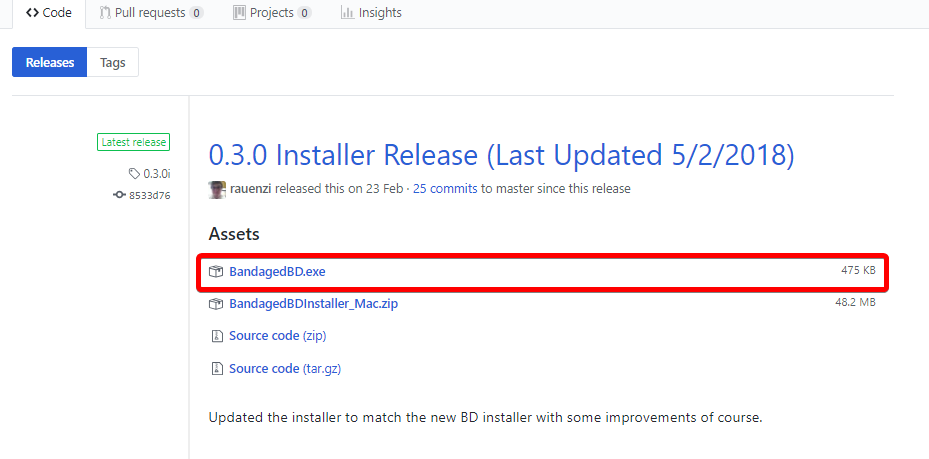Click the 'Updated the installer' description text
The height and width of the screenshot is (459, 929).
pyautogui.click(x=485, y=417)
